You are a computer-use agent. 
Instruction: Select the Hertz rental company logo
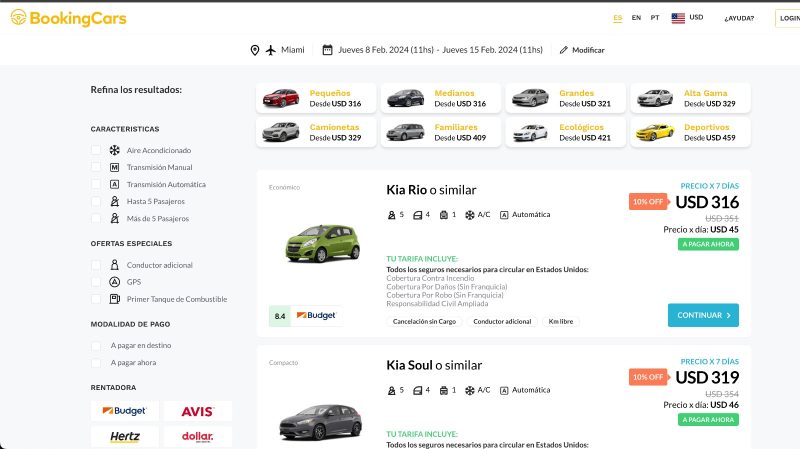[x=124, y=436]
